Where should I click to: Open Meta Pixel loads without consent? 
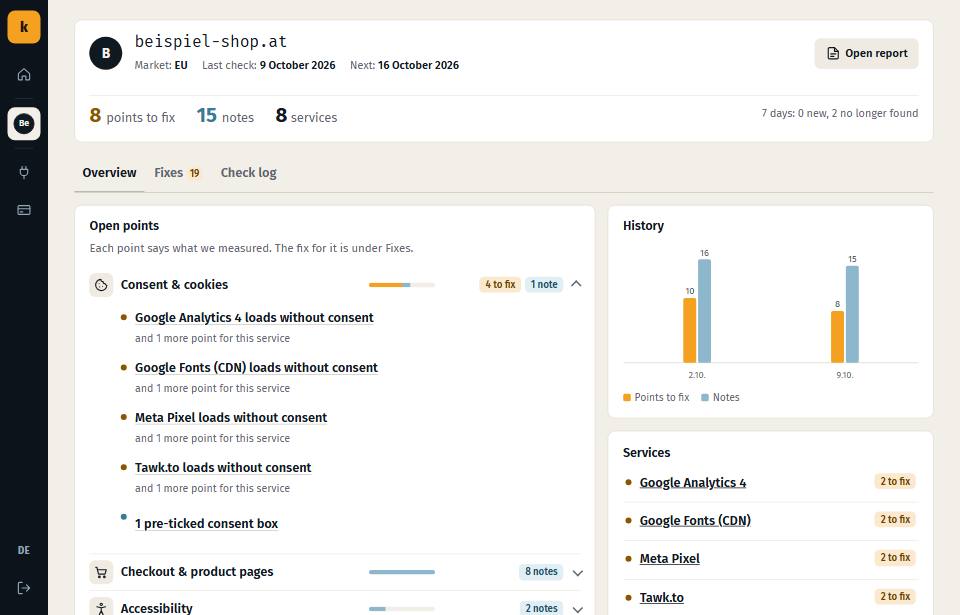231,418
